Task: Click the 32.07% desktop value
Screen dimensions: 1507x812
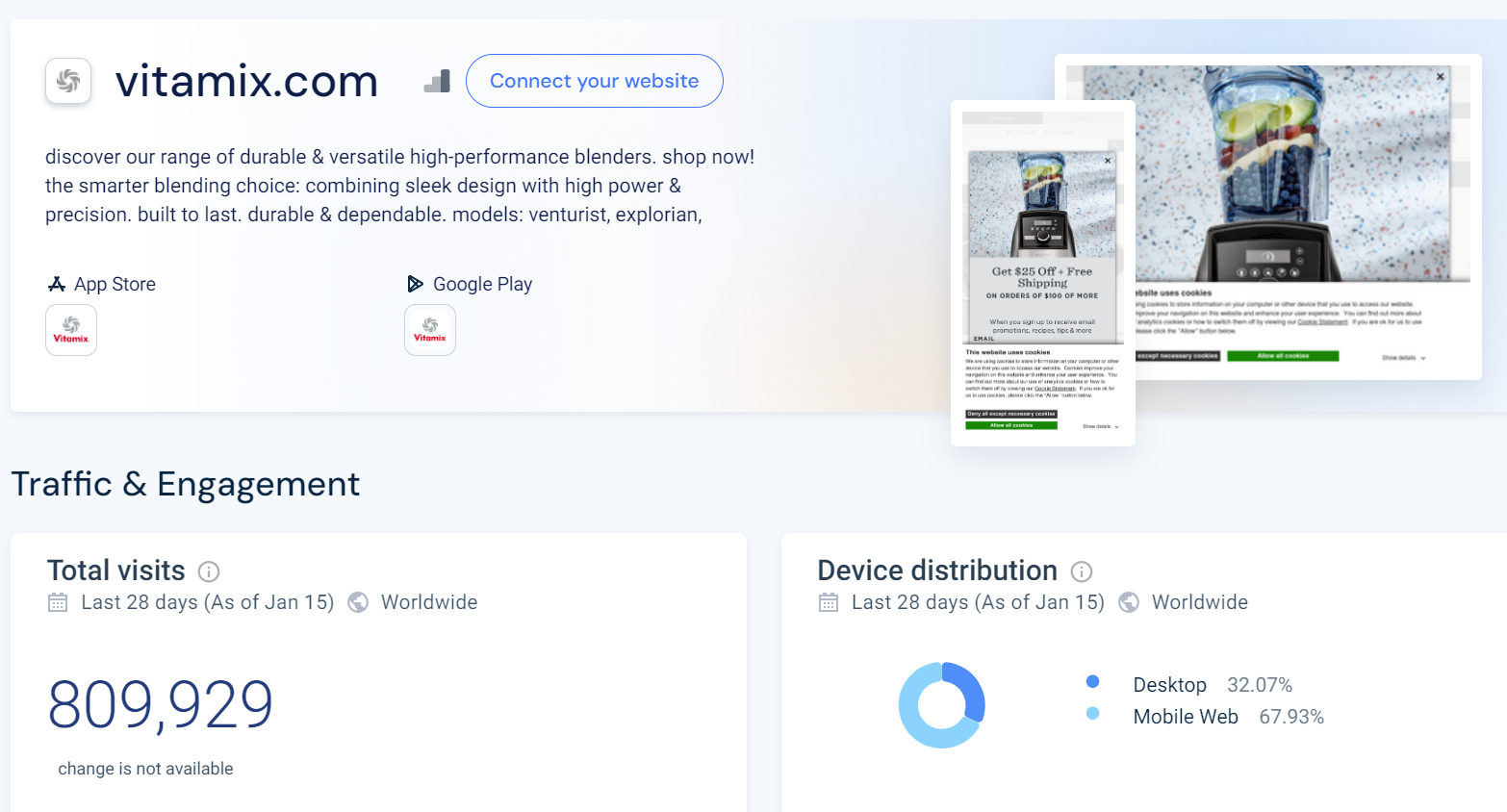Action: (x=1260, y=685)
